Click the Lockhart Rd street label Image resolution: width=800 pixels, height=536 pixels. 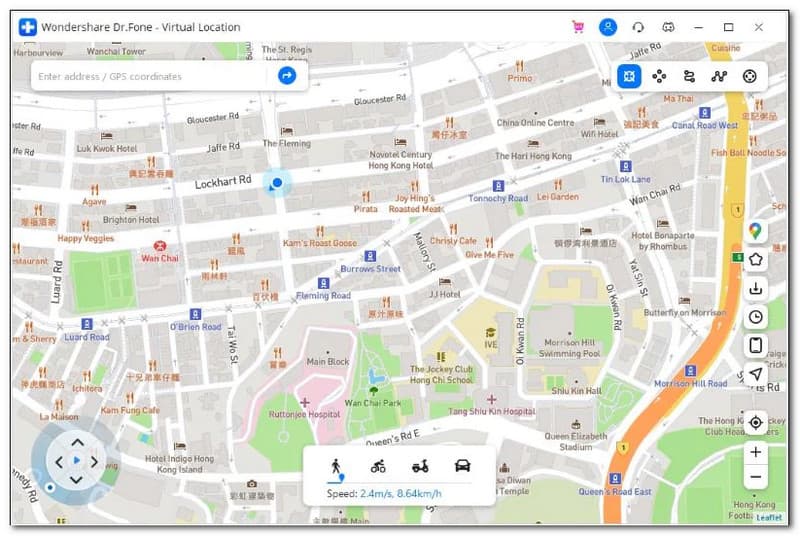click(x=223, y=182)
